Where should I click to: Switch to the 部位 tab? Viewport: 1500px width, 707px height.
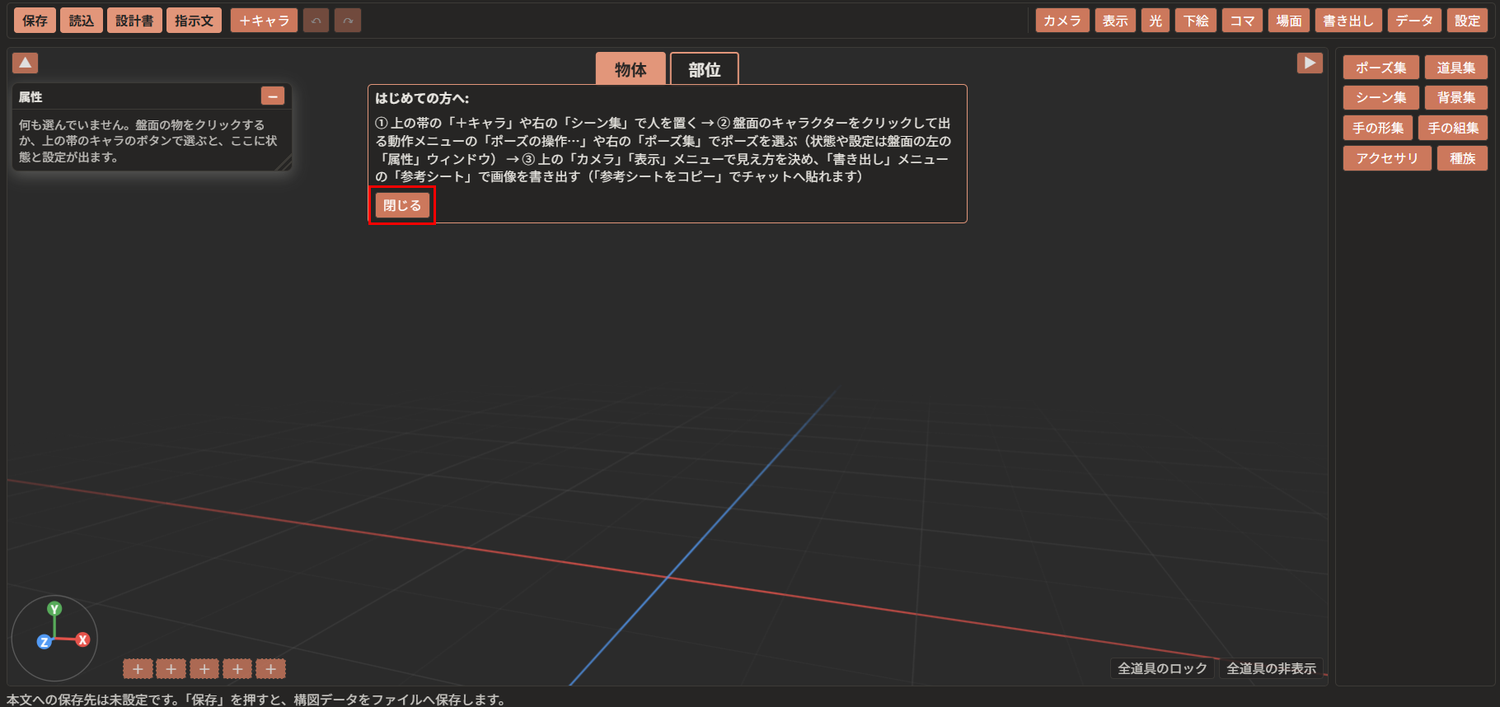[704, 70]
